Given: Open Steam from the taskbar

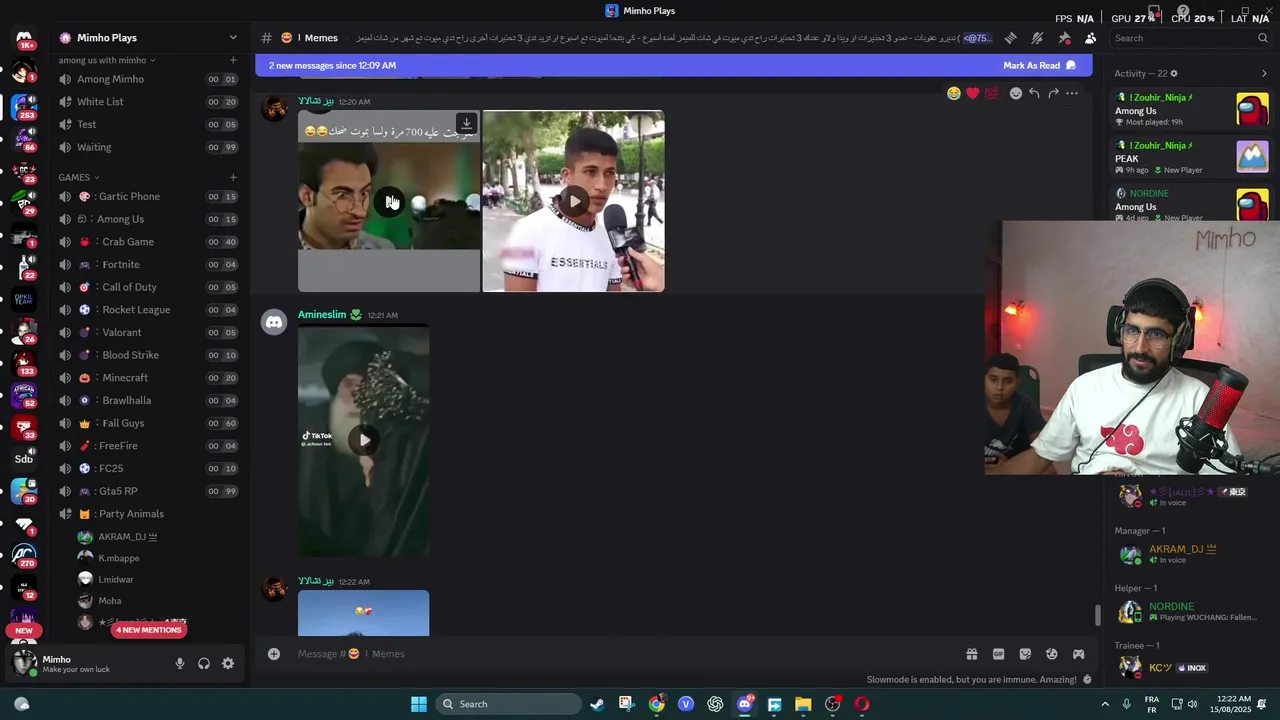Looking at the screenshot, I should [x=597, y=704].
